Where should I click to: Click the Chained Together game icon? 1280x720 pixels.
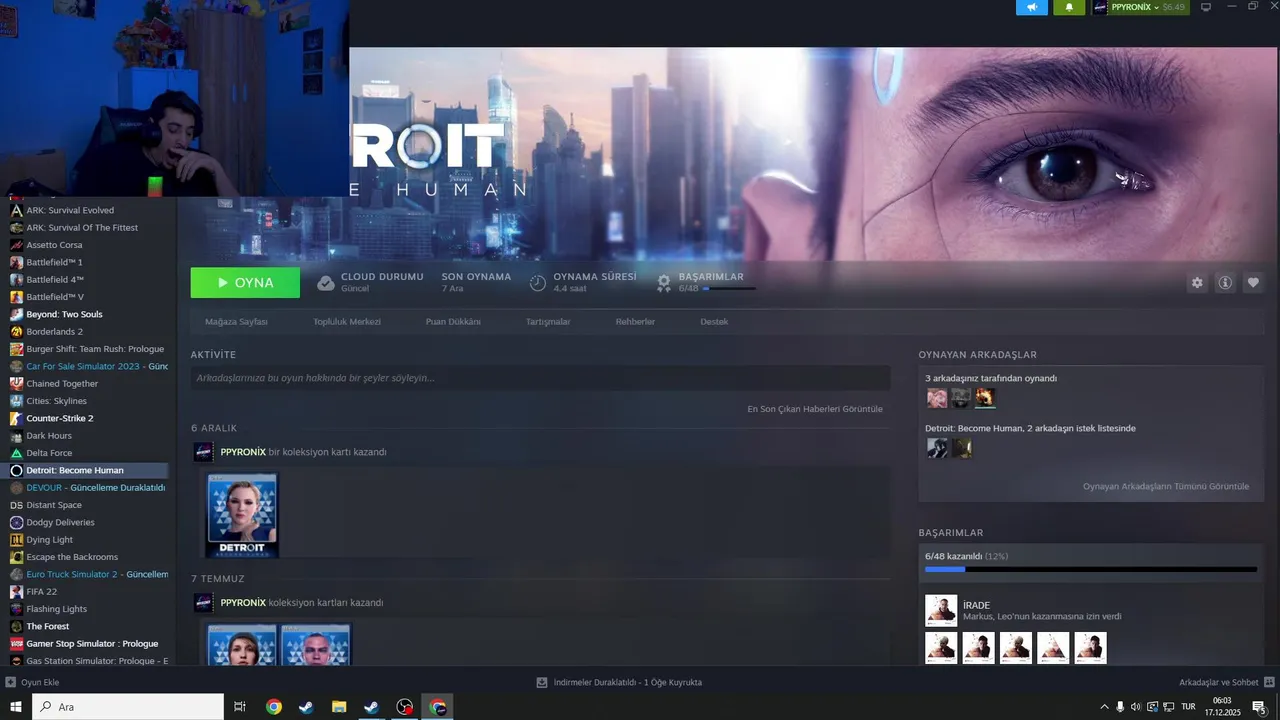tap(16, 383)
